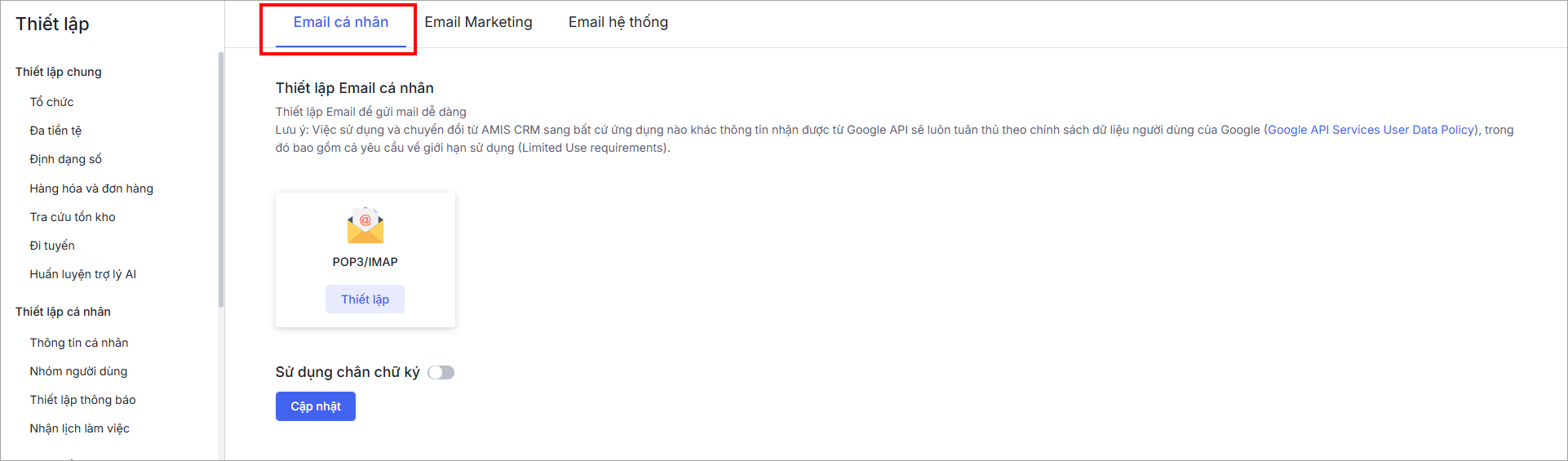
Task: Select Tra cứu tồn kho
Action: [x=73, y=217]
